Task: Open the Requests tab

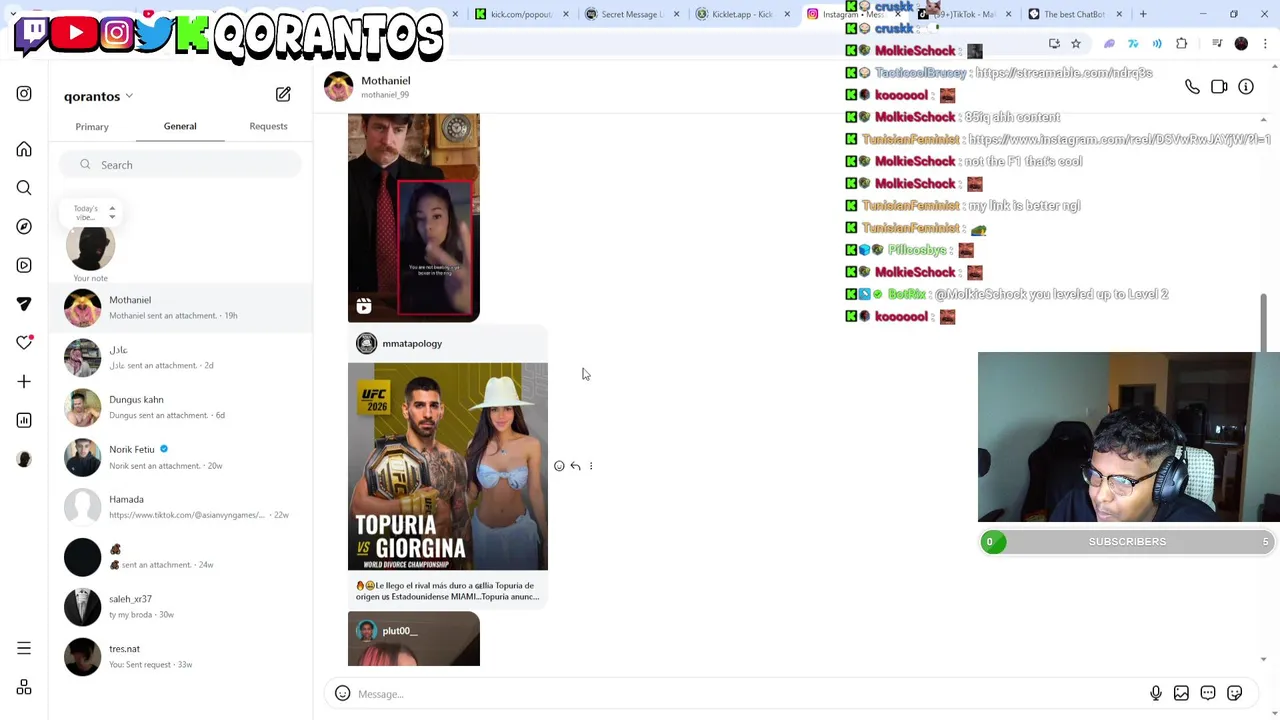Action: (x=268, y=126)
